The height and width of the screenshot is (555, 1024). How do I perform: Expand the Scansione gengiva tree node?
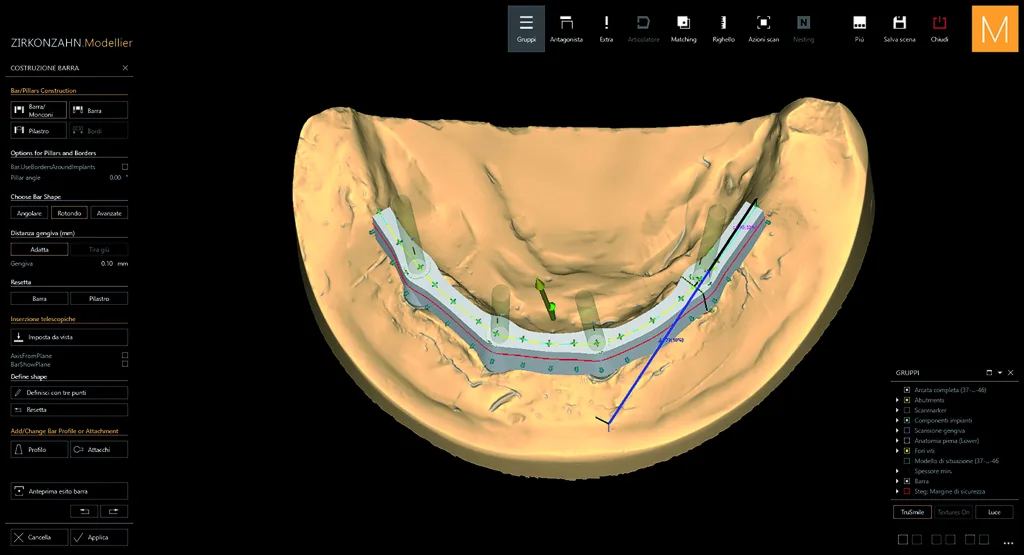point(897,431)
